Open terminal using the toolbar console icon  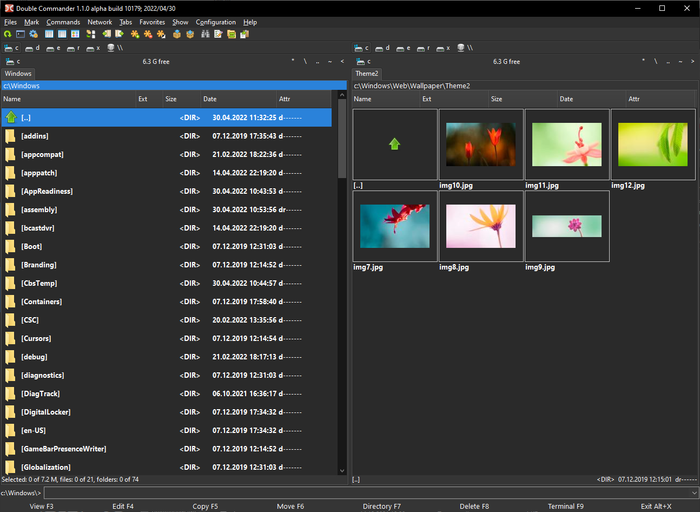click(20, 34)
